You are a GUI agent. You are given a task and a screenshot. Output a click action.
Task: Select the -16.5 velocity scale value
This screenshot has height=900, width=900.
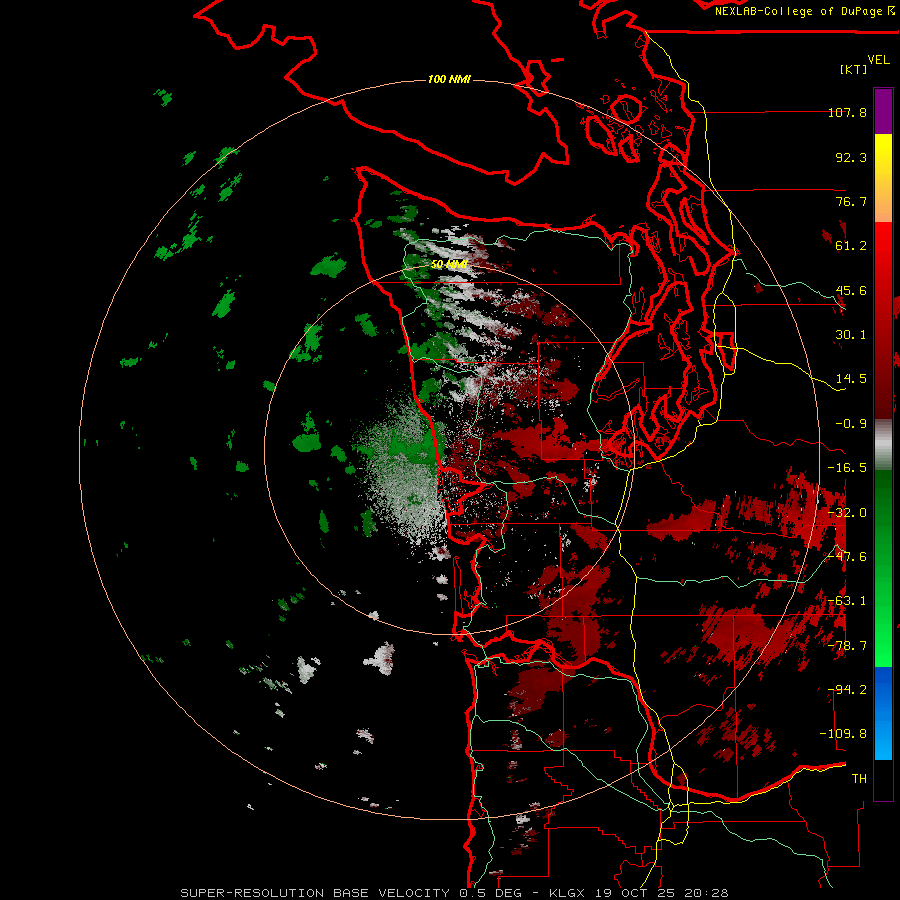pyautogui.click(x=847, y=468)
